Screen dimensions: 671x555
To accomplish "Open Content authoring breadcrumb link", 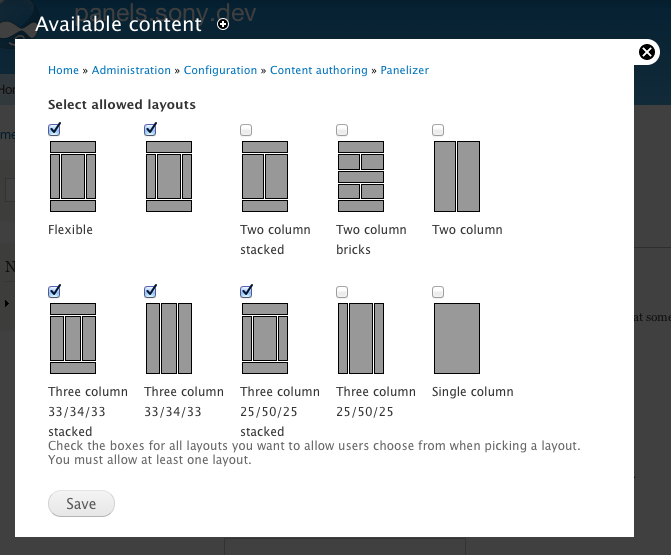I will [318, 70].
